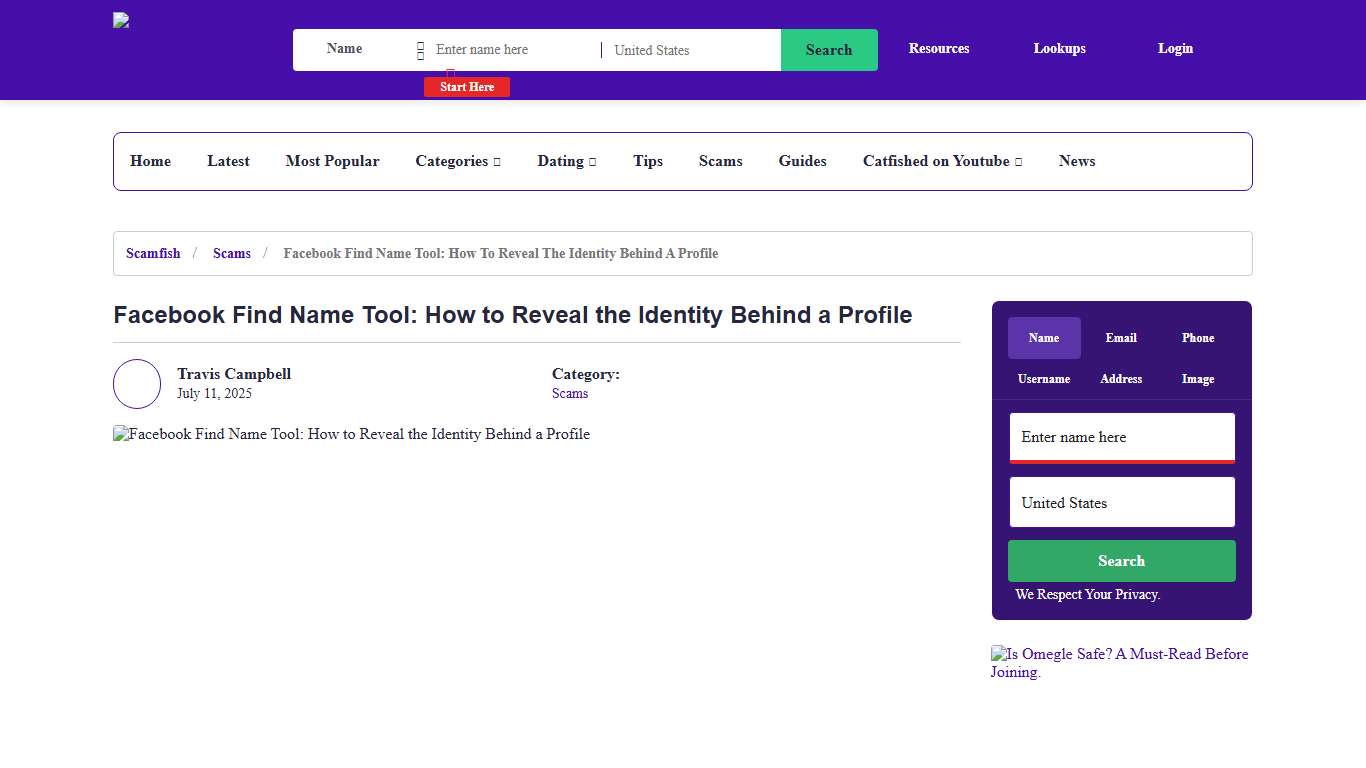Viewport: 1366px width, 768px height.
Task: Select the Username search tab
Action: click(1044, 379)
